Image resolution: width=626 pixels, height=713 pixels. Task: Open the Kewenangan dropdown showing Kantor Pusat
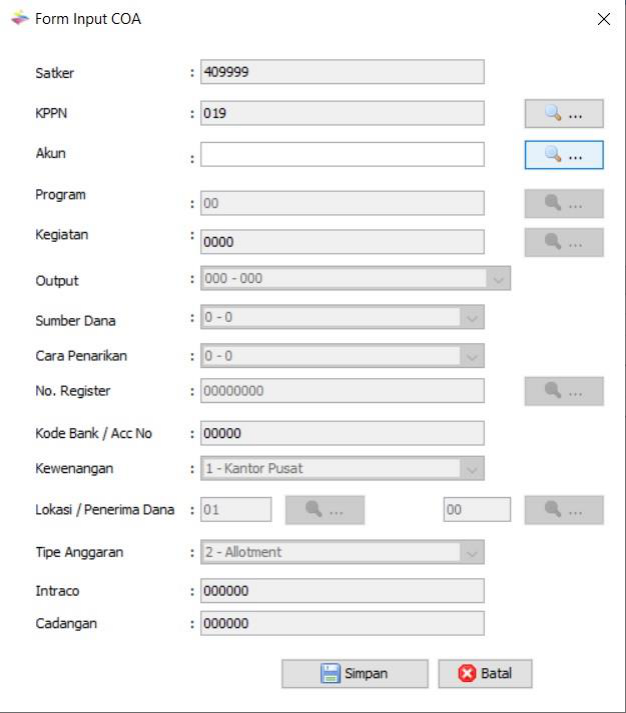point(472,468)
